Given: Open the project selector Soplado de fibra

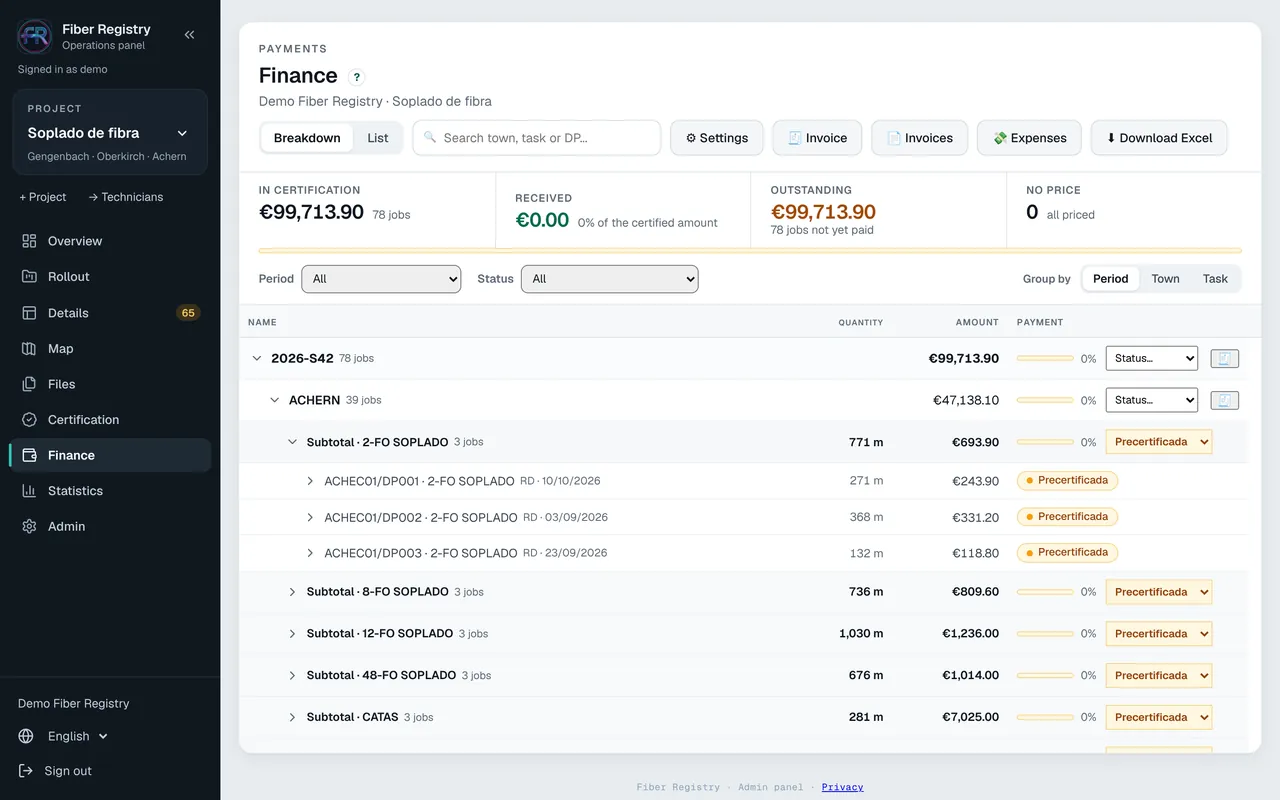Looking at the screenshot, I should pyautogui.click(x=109, y=133).
